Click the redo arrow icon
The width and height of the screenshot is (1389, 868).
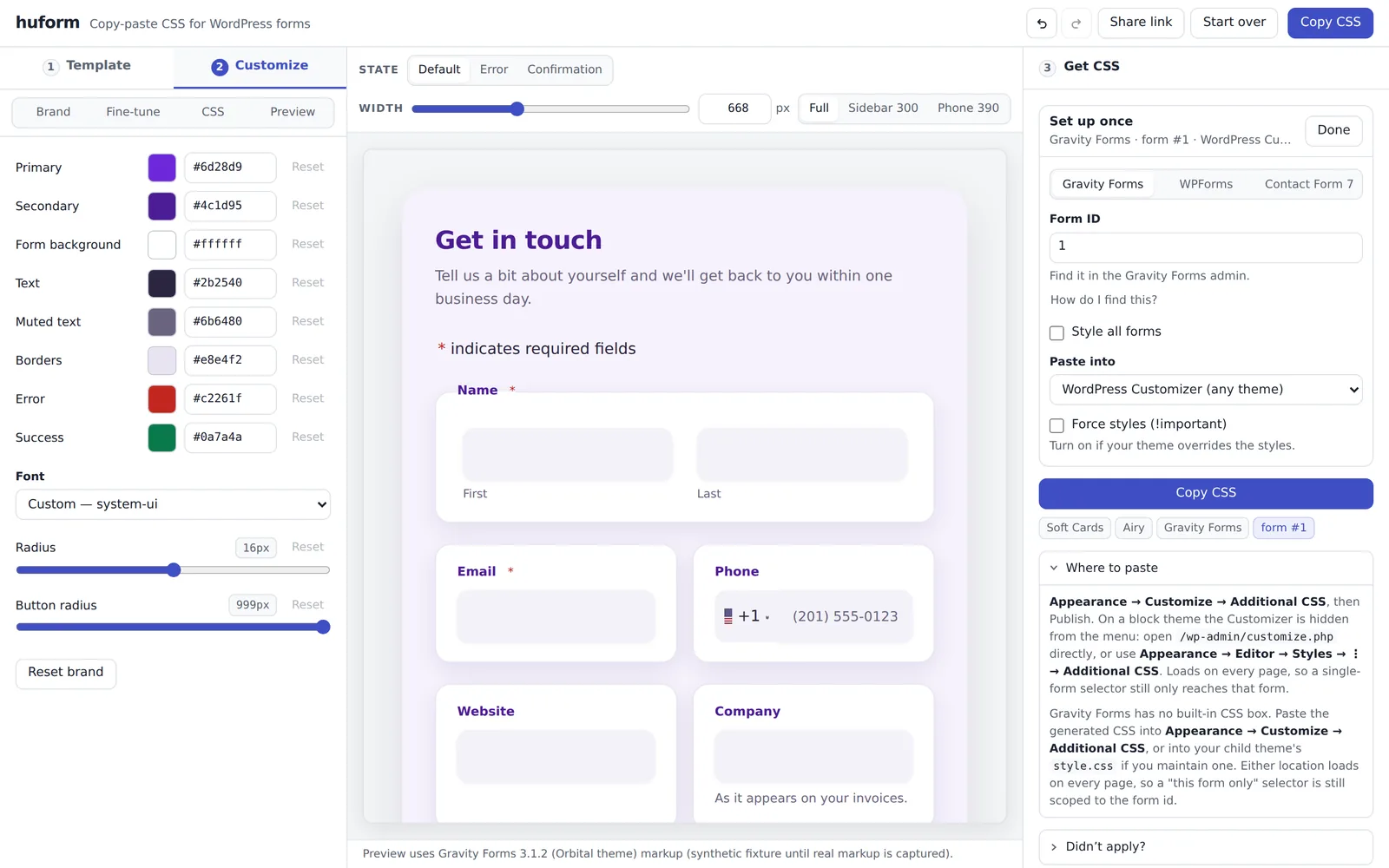click(x=1076, y=23)
